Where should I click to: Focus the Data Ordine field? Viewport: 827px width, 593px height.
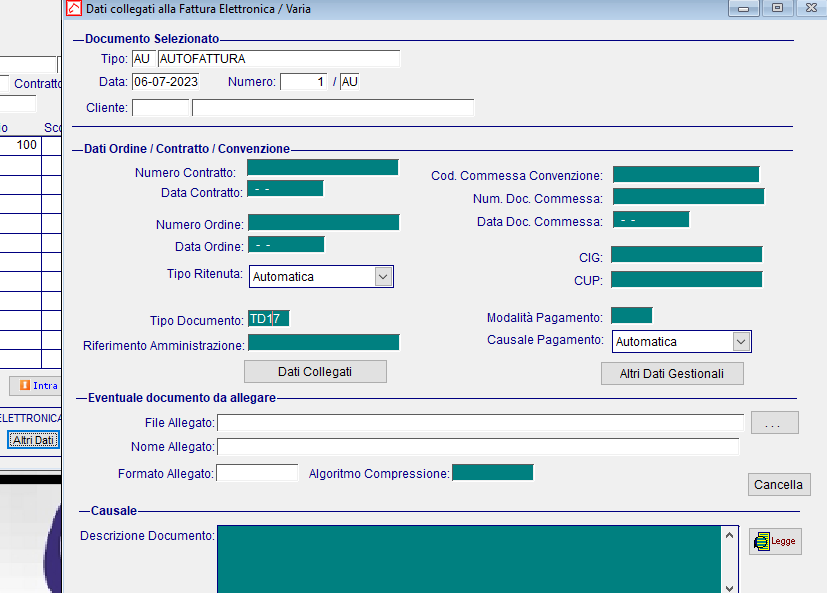pyautogui.click(x=286, y=245)
